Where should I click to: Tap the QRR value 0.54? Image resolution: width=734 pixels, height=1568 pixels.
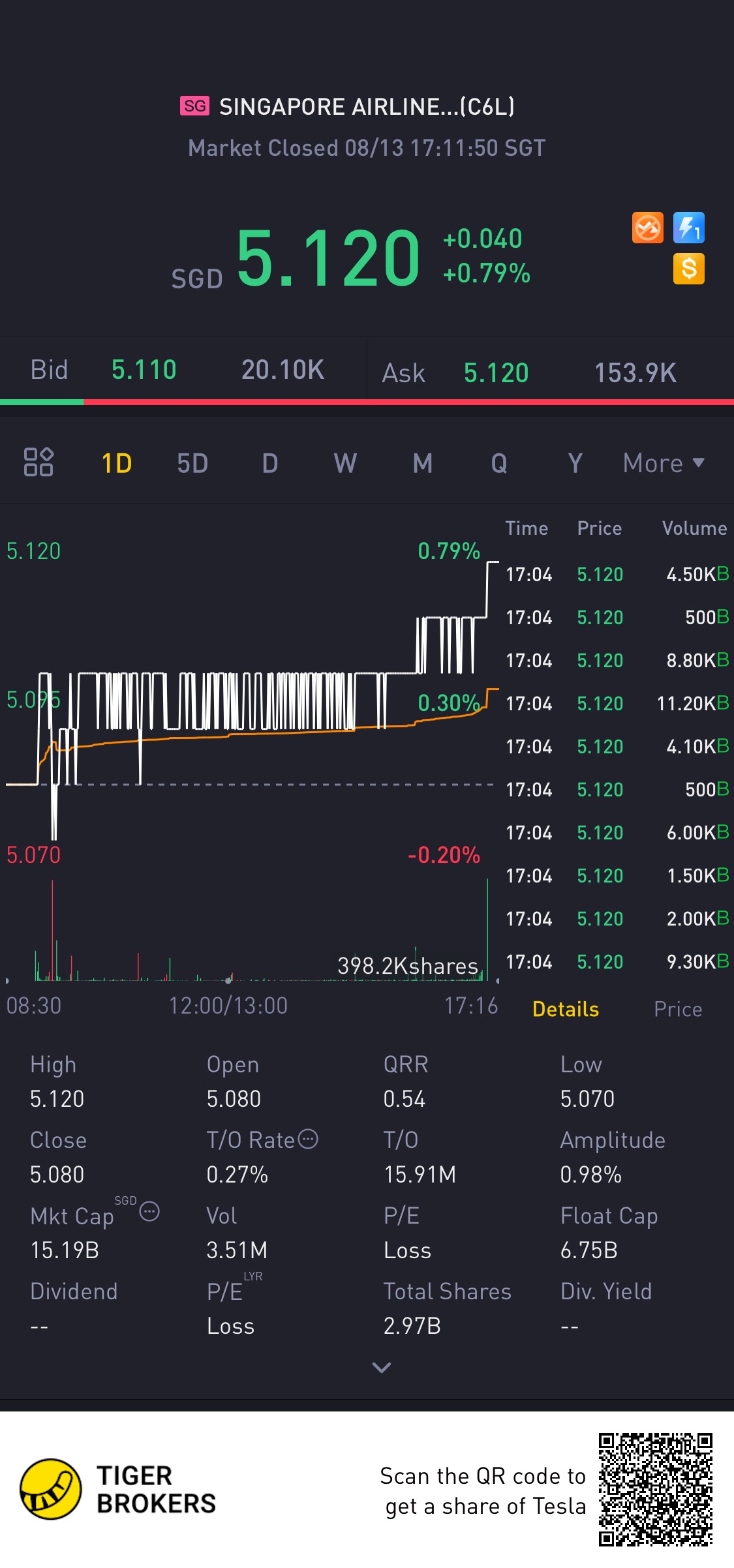pyautogui.click(x=405, y=1099)
